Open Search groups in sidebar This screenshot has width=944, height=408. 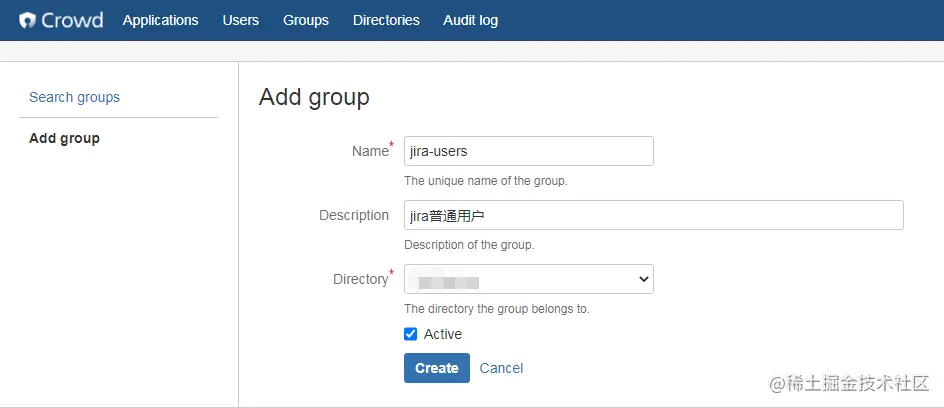point(74,97)
